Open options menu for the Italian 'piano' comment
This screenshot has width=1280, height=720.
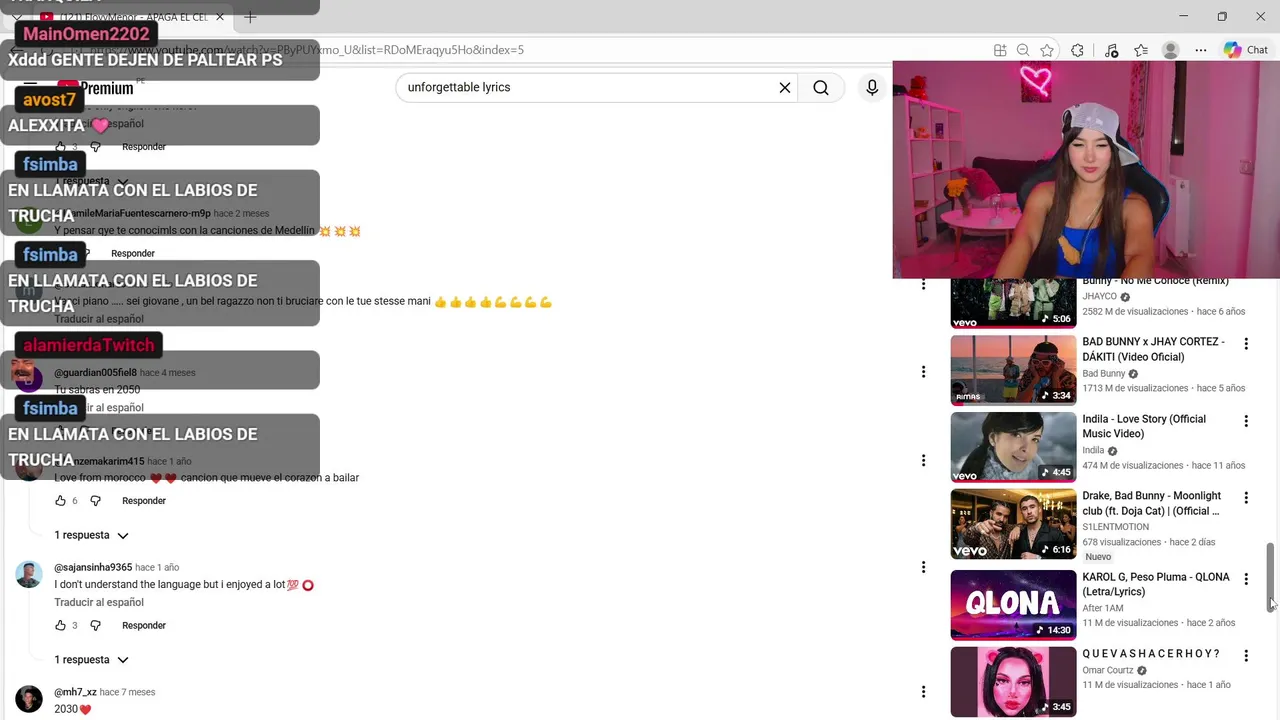coord(924,286)
